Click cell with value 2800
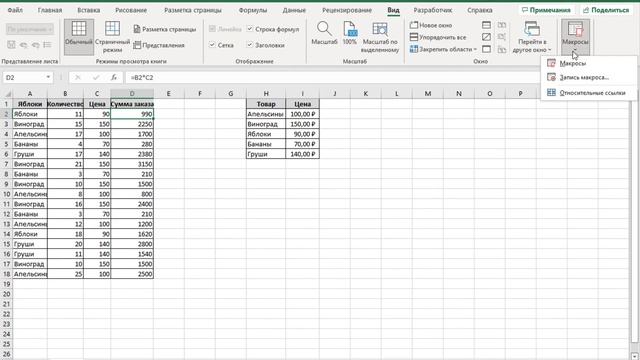The height and width of the screenshot is (360, 640). click(x=132, y=244)
